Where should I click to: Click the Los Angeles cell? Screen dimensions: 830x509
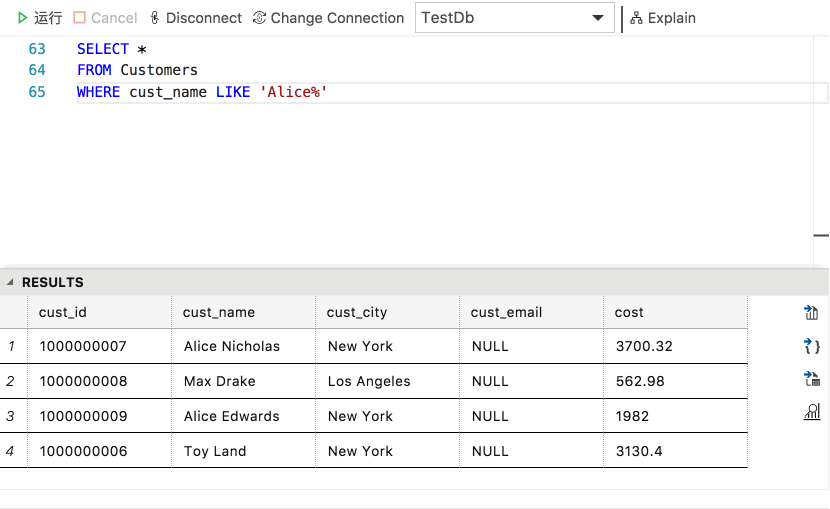(387, 381)
